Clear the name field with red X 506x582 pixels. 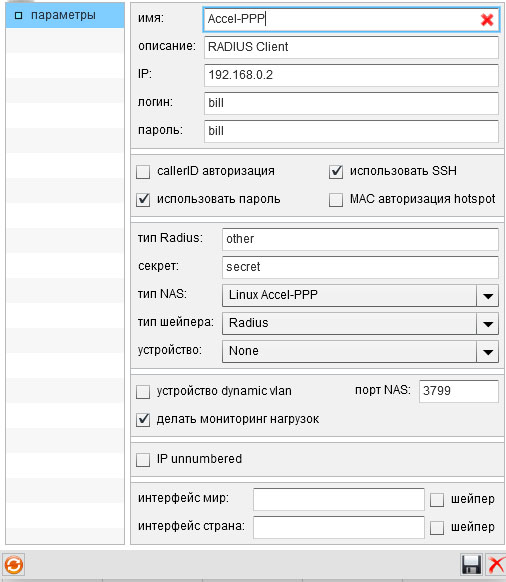point(487,19)
